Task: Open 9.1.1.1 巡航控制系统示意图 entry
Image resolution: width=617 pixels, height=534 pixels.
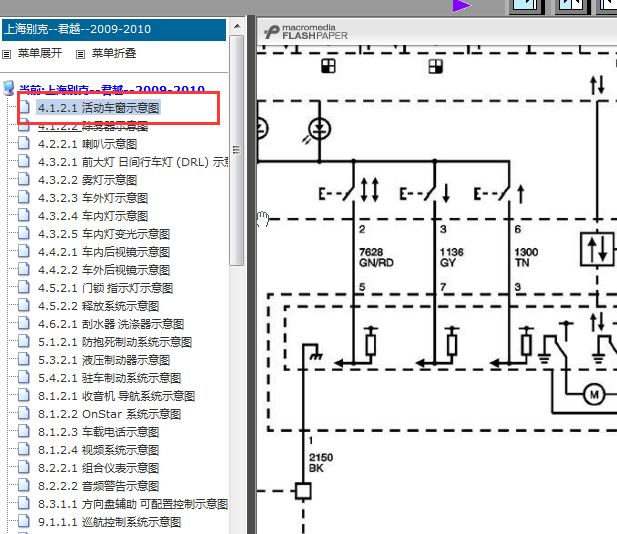Action: pos(109,522)
